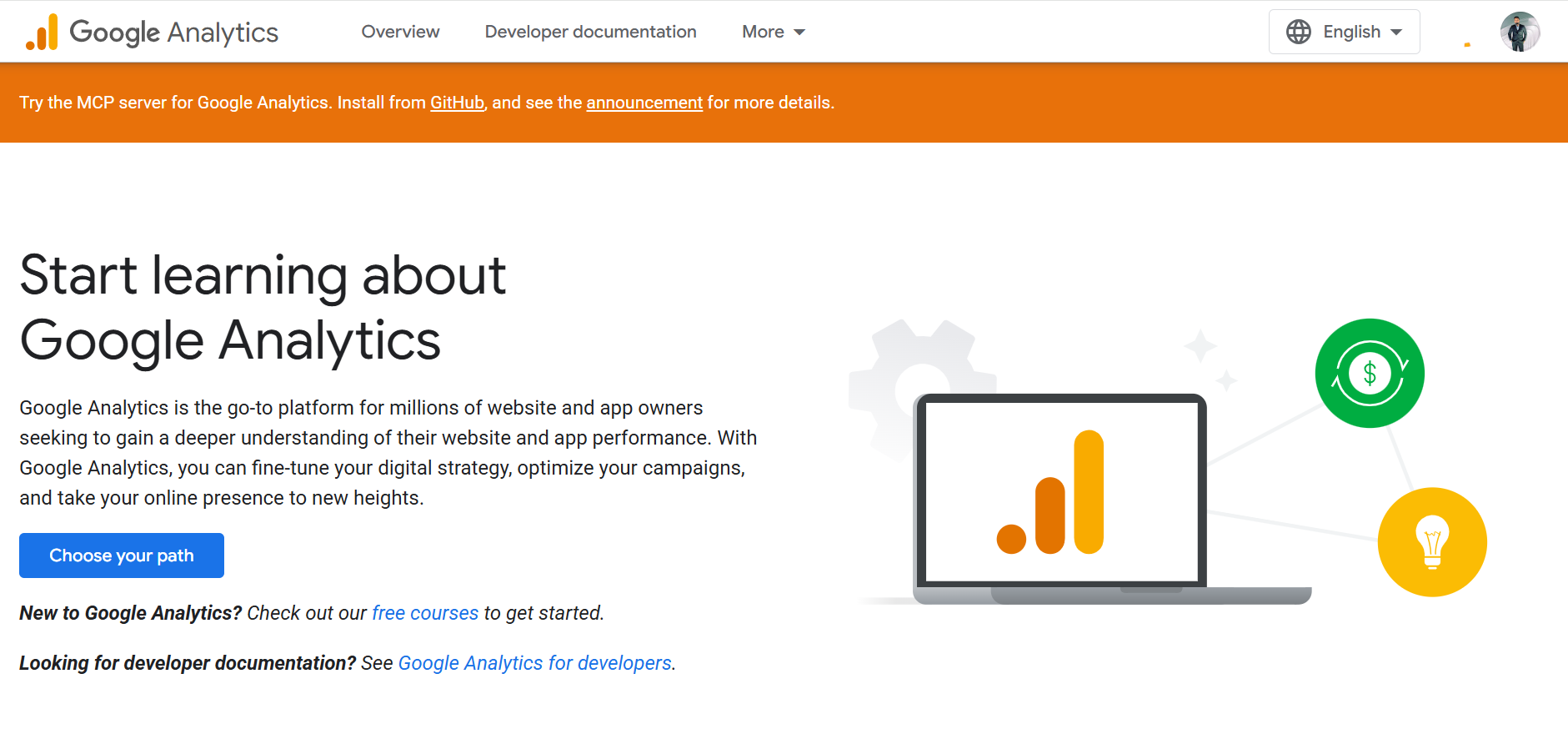The height and width of the screenshot is (729, 1568).
Task: Click the Google Analytics header text
Action: [174, 32]
